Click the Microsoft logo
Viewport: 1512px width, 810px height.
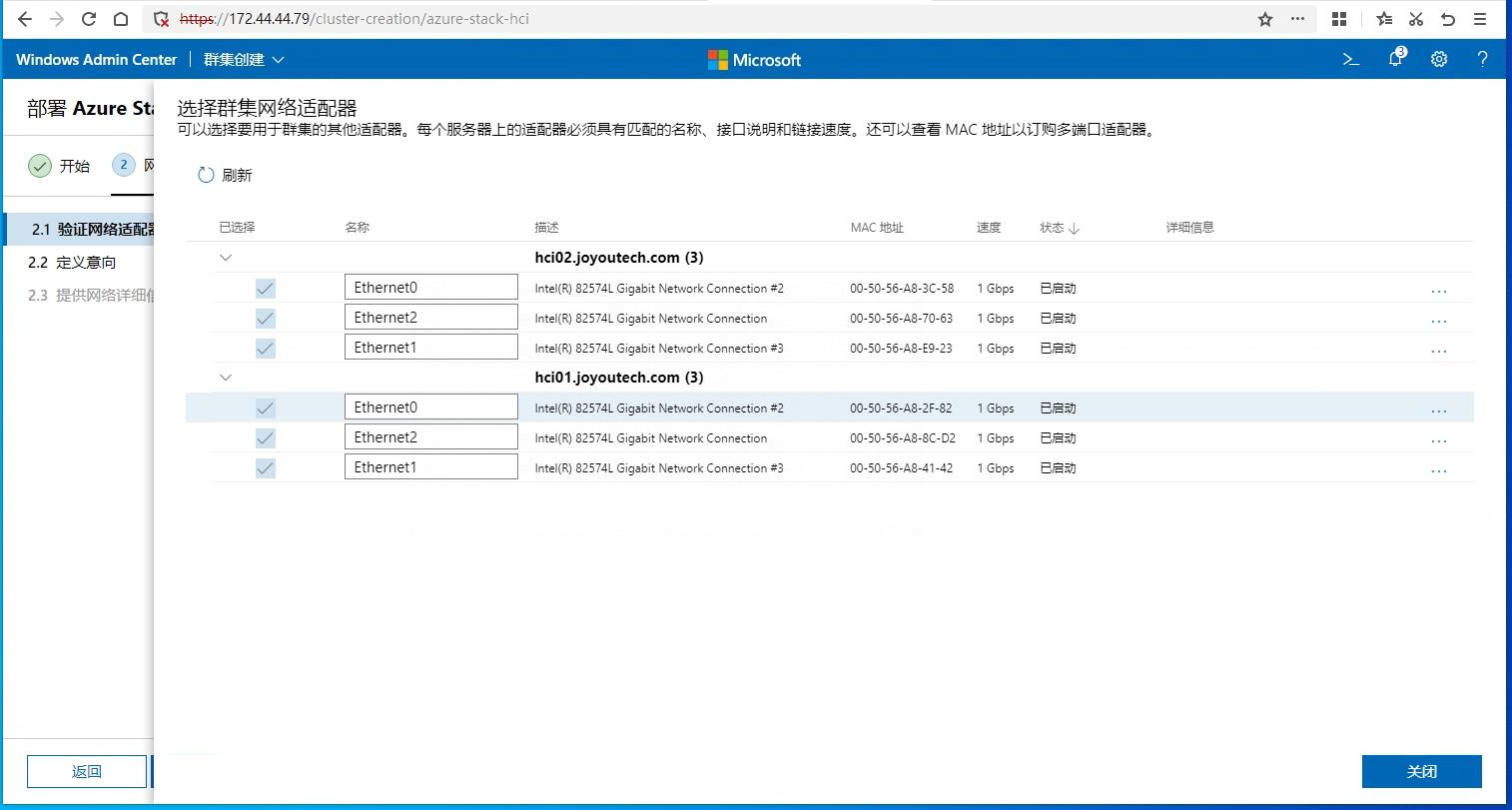point(754,60)
